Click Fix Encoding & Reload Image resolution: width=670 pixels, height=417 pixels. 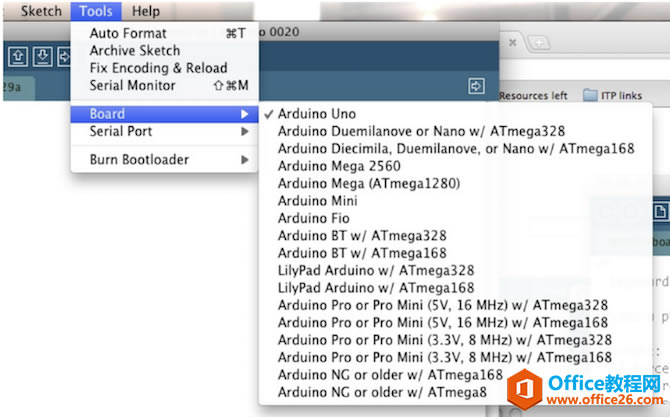point(165,68)
